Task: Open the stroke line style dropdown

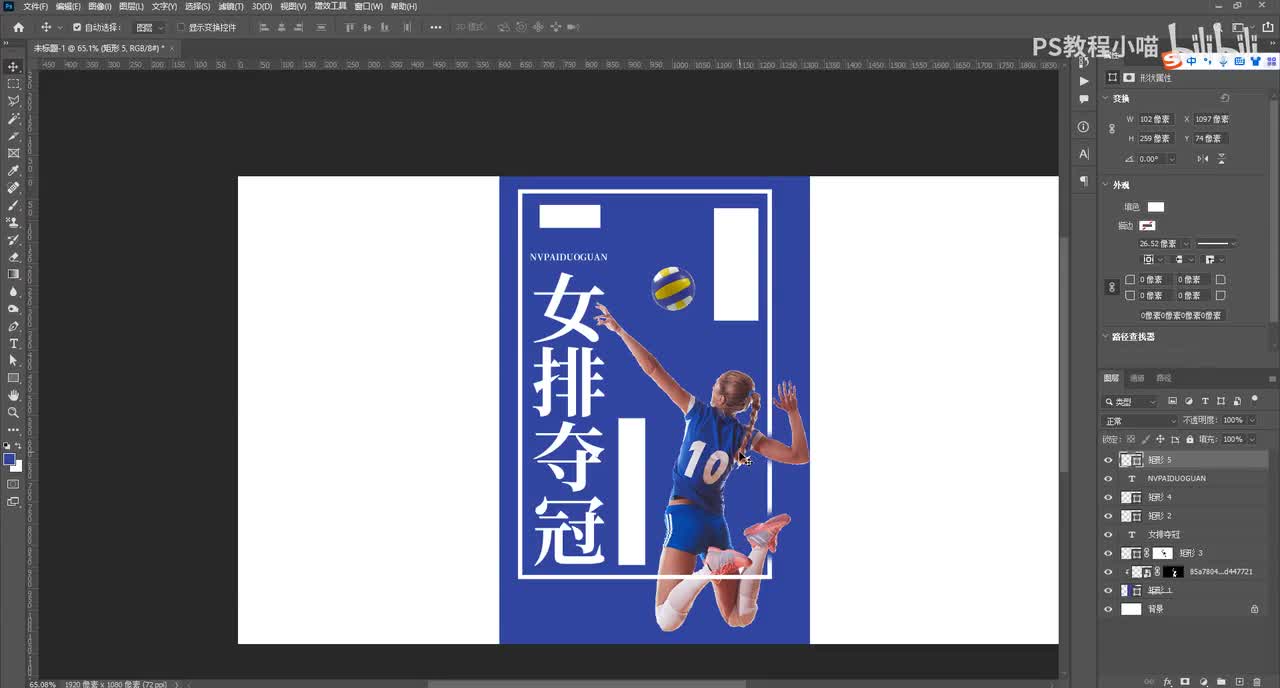Action: (1216, 243)
